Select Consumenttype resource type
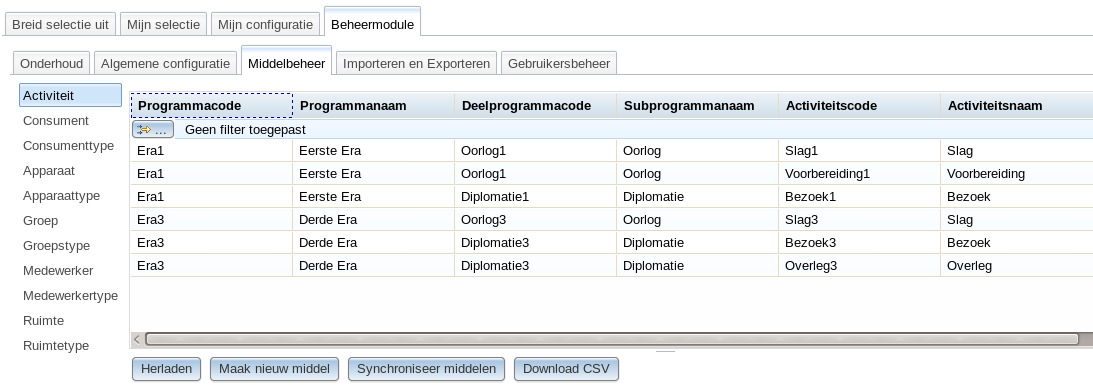 (x=68, y=146)
